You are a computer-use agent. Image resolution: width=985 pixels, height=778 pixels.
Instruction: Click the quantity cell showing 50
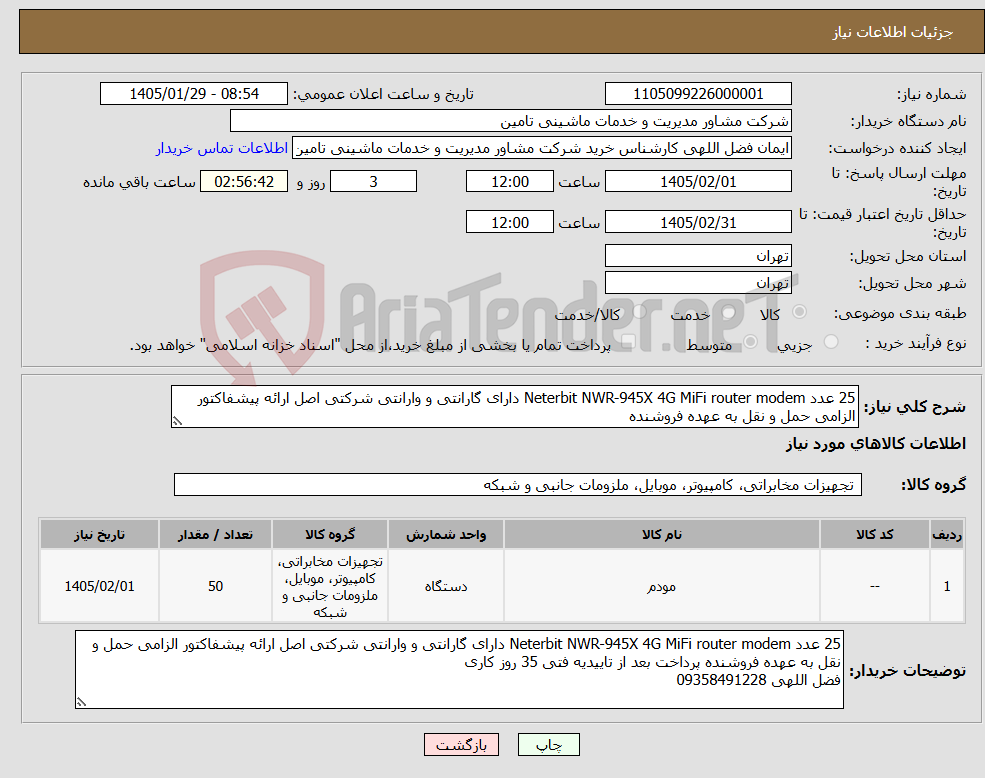click(x=215, y=586)
